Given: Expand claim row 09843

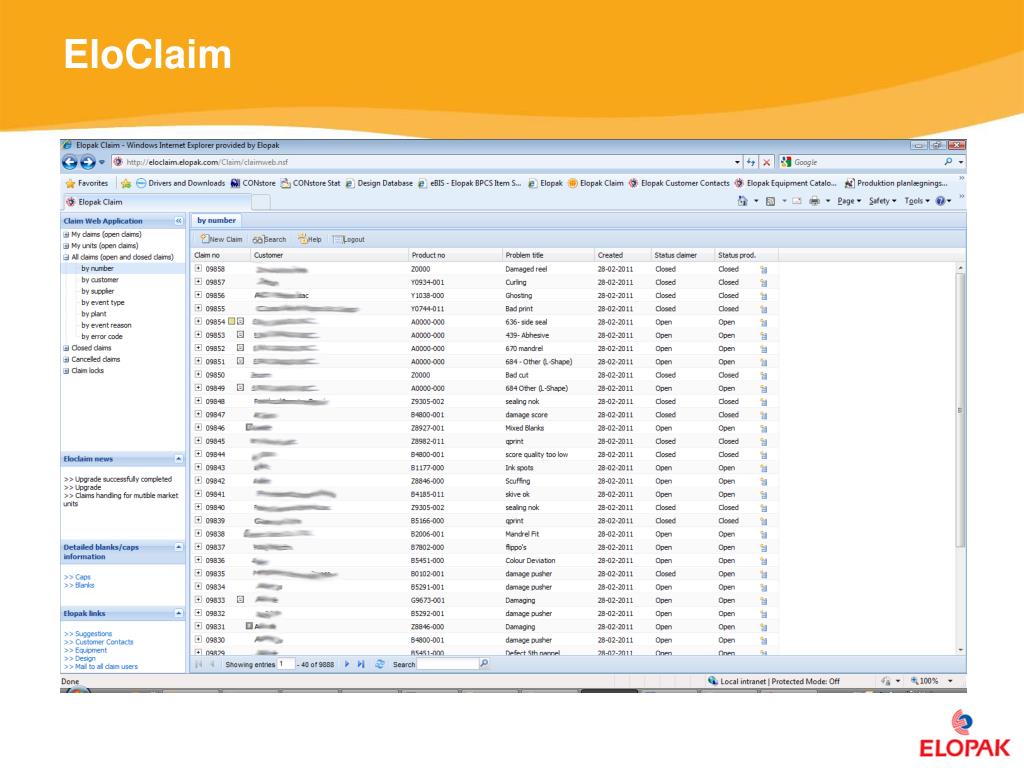Looking at the screenshot, I should 199,467.
